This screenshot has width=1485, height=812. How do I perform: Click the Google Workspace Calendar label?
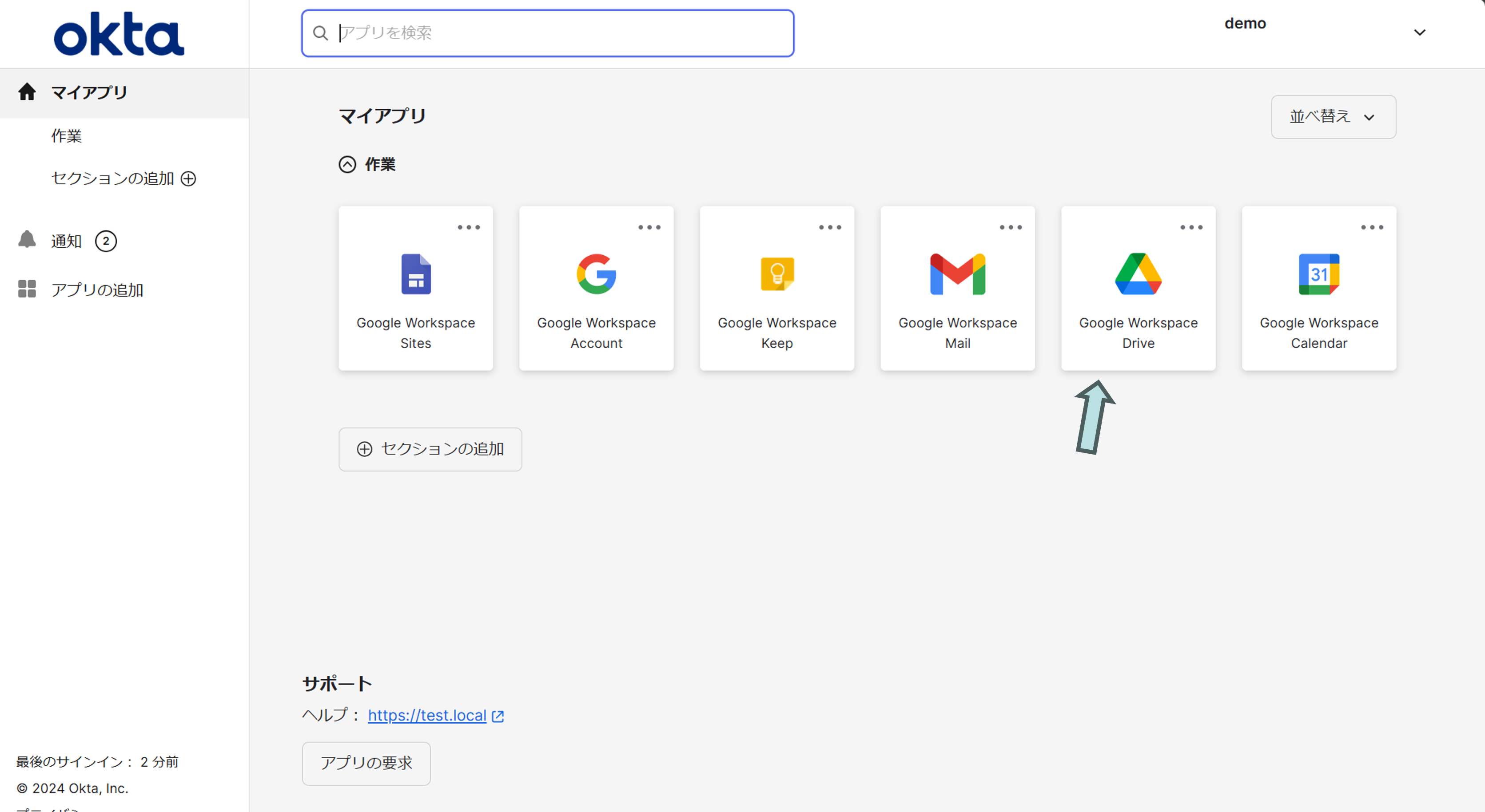[1319, 333]
